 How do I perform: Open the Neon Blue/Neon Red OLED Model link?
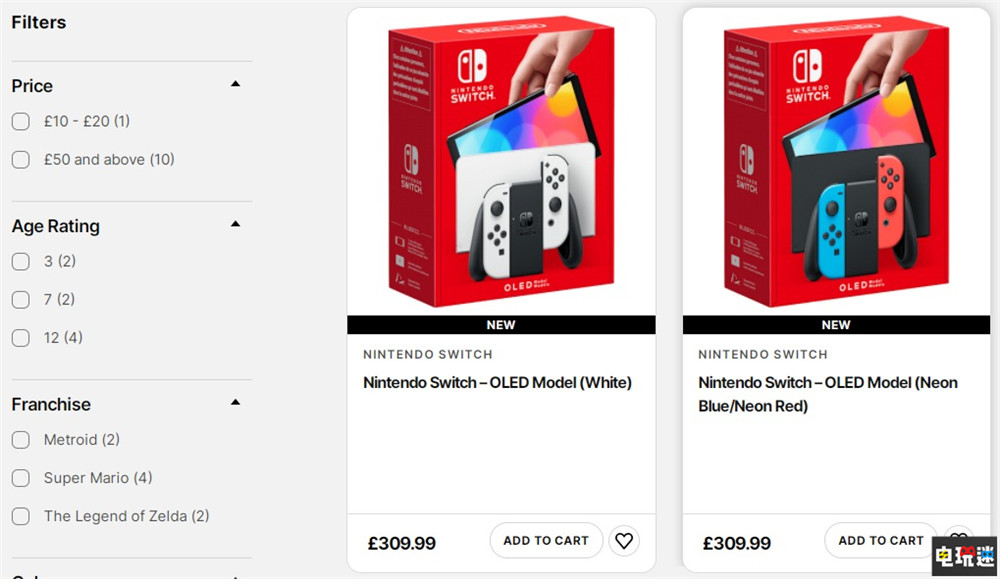tap(827, 394)
